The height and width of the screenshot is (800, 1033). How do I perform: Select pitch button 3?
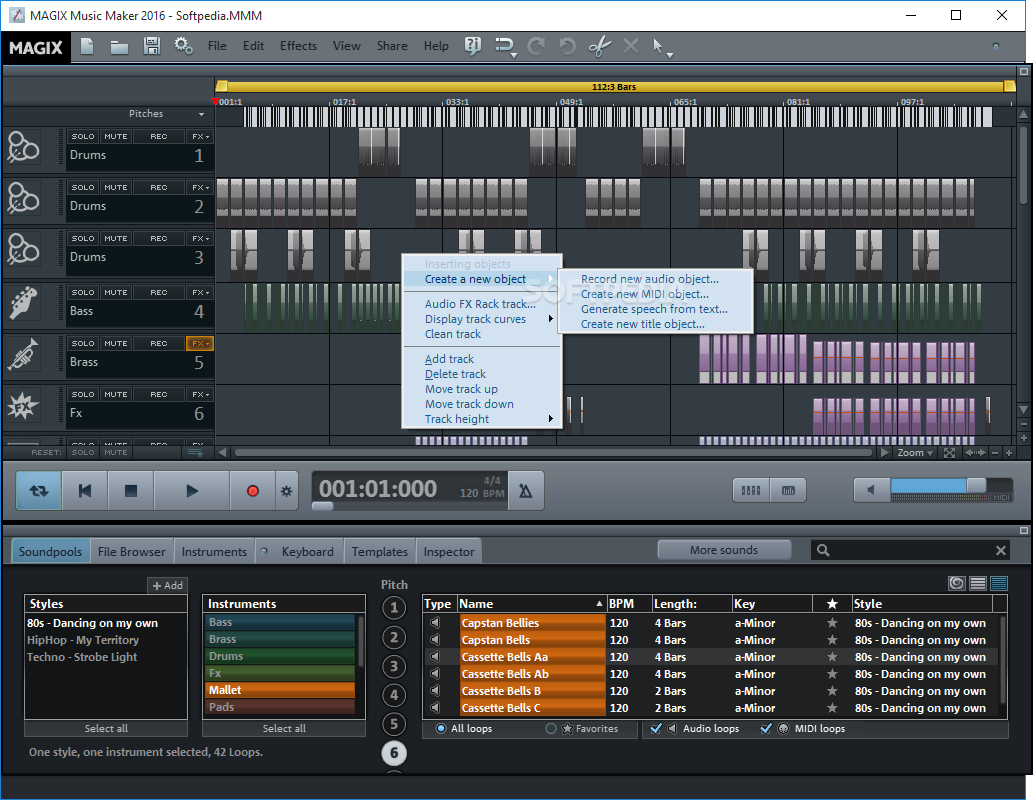point(394,666)
